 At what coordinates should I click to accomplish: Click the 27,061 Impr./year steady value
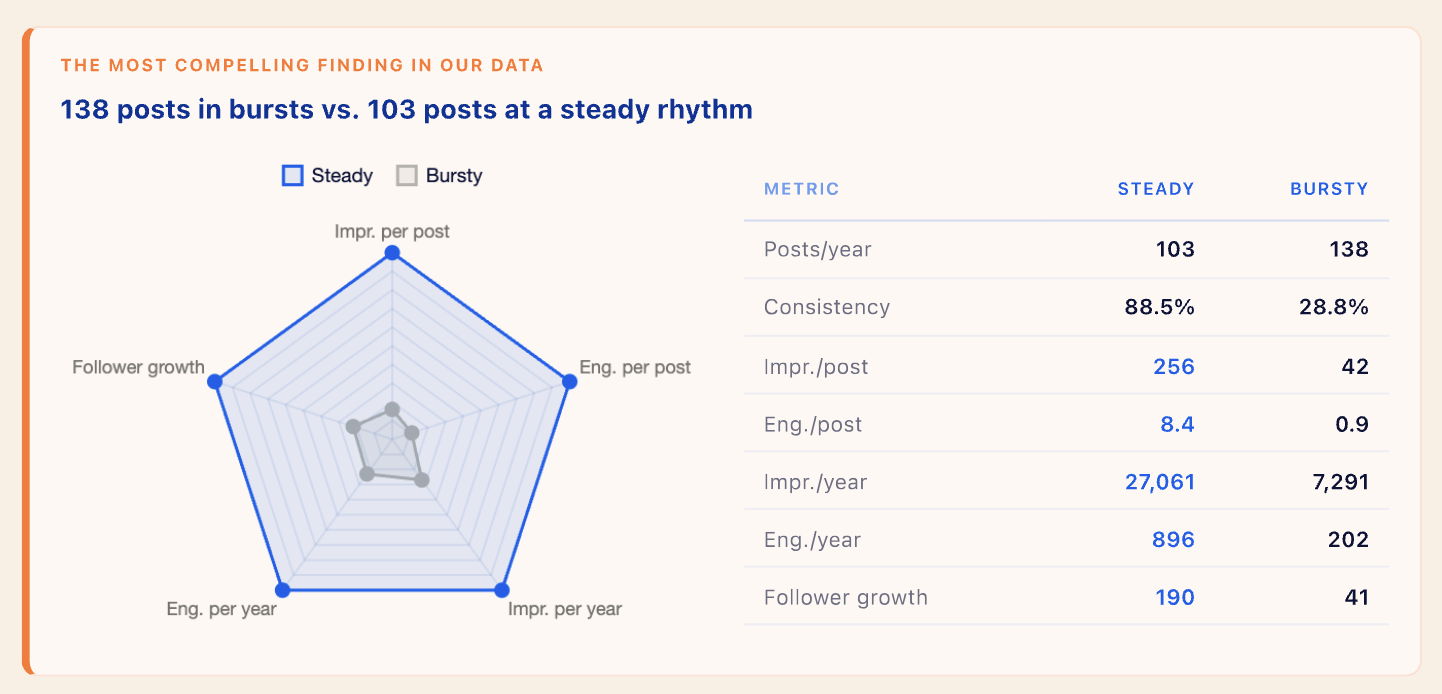click(x=1160, y=483)
